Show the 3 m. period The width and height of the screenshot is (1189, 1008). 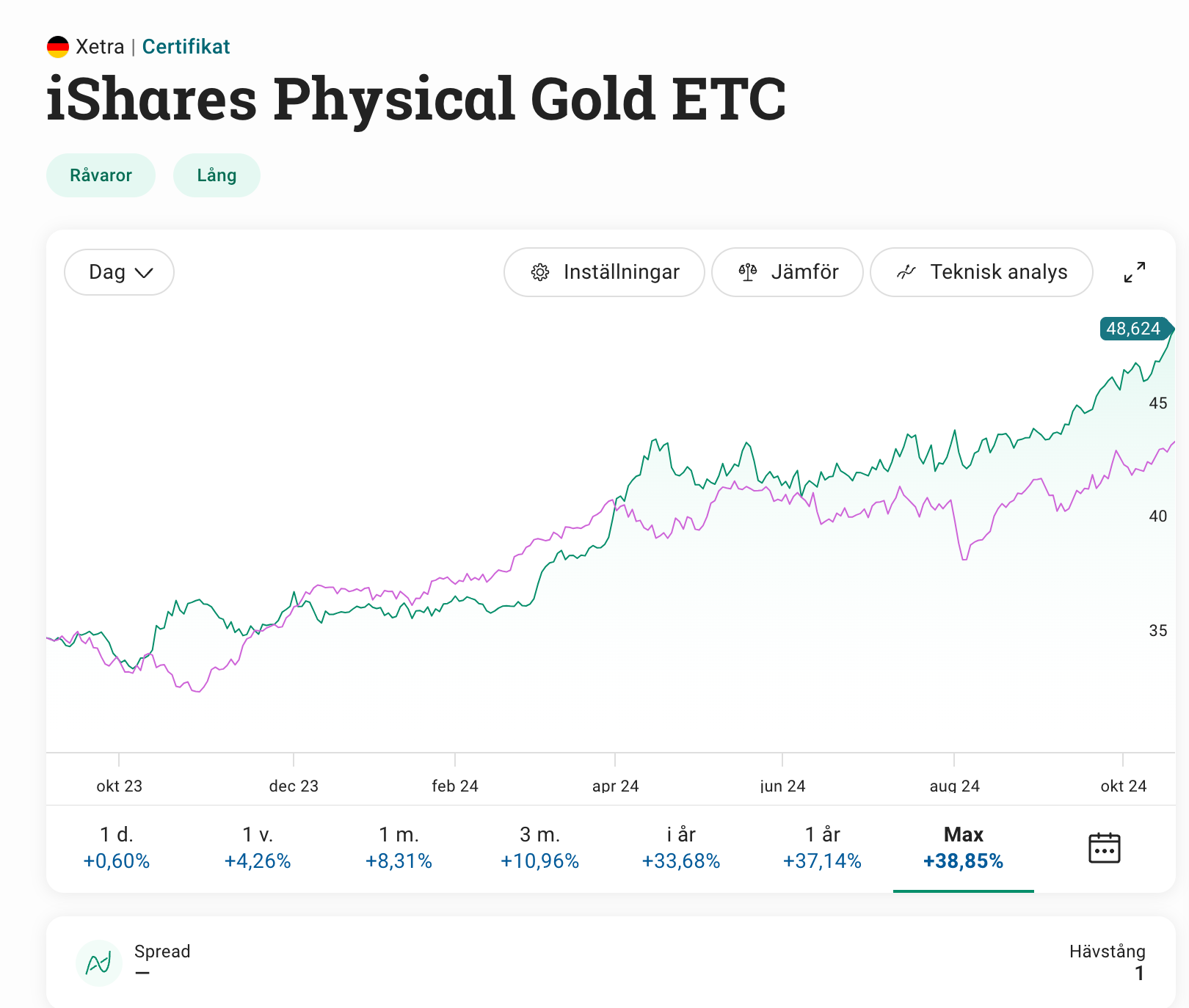tap(539, 847)
